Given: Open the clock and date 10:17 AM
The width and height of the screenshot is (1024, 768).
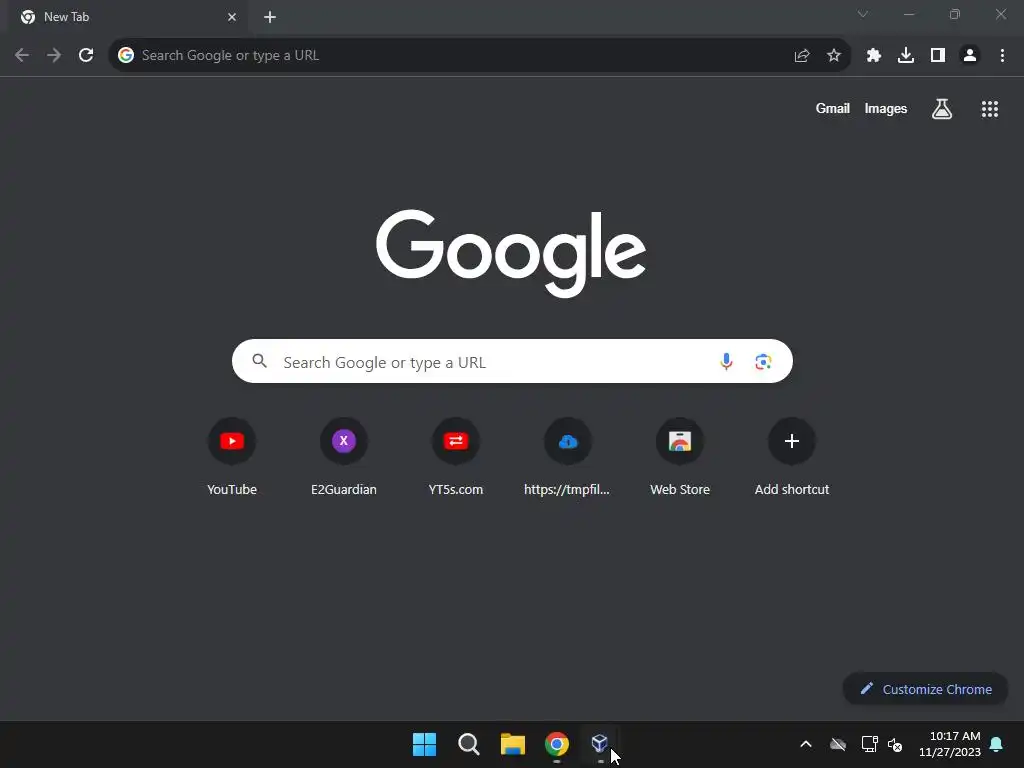Looking at the screenshot, I should point(950,744).
